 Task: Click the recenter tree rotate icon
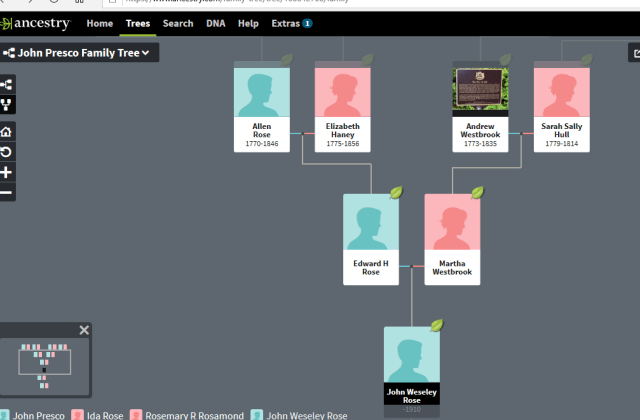7,152
